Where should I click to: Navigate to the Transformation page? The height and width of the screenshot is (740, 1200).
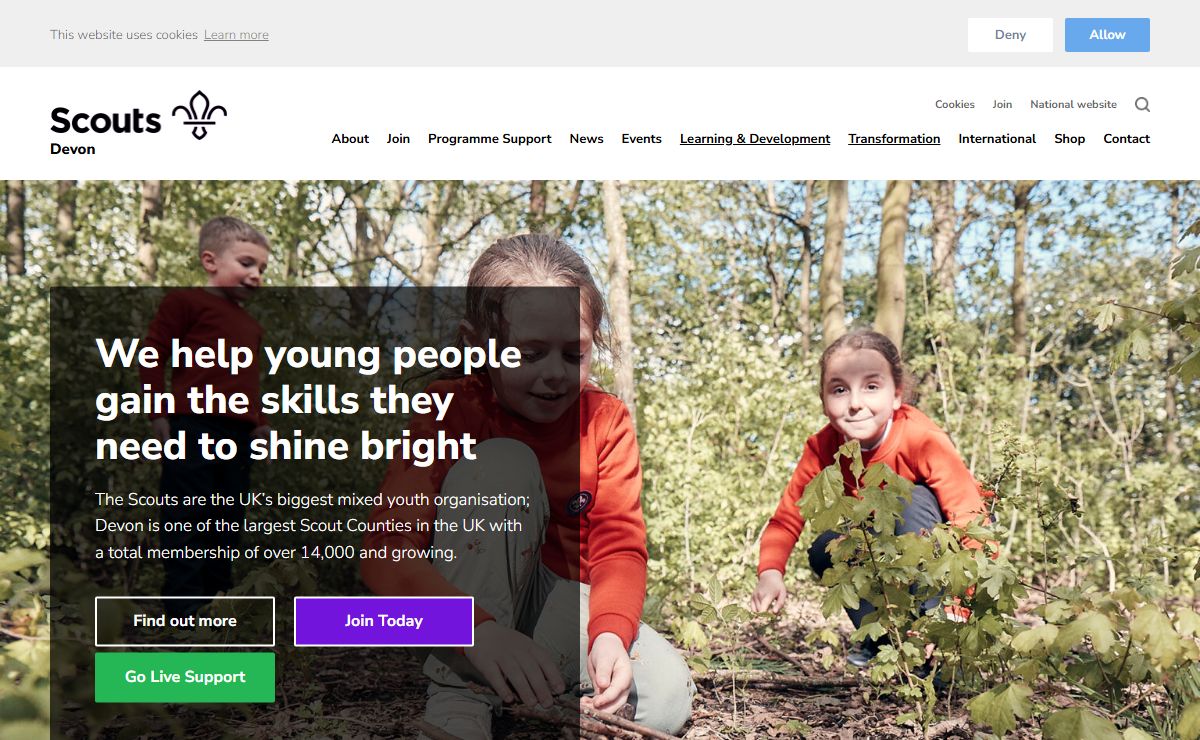[x=894, y=139]
